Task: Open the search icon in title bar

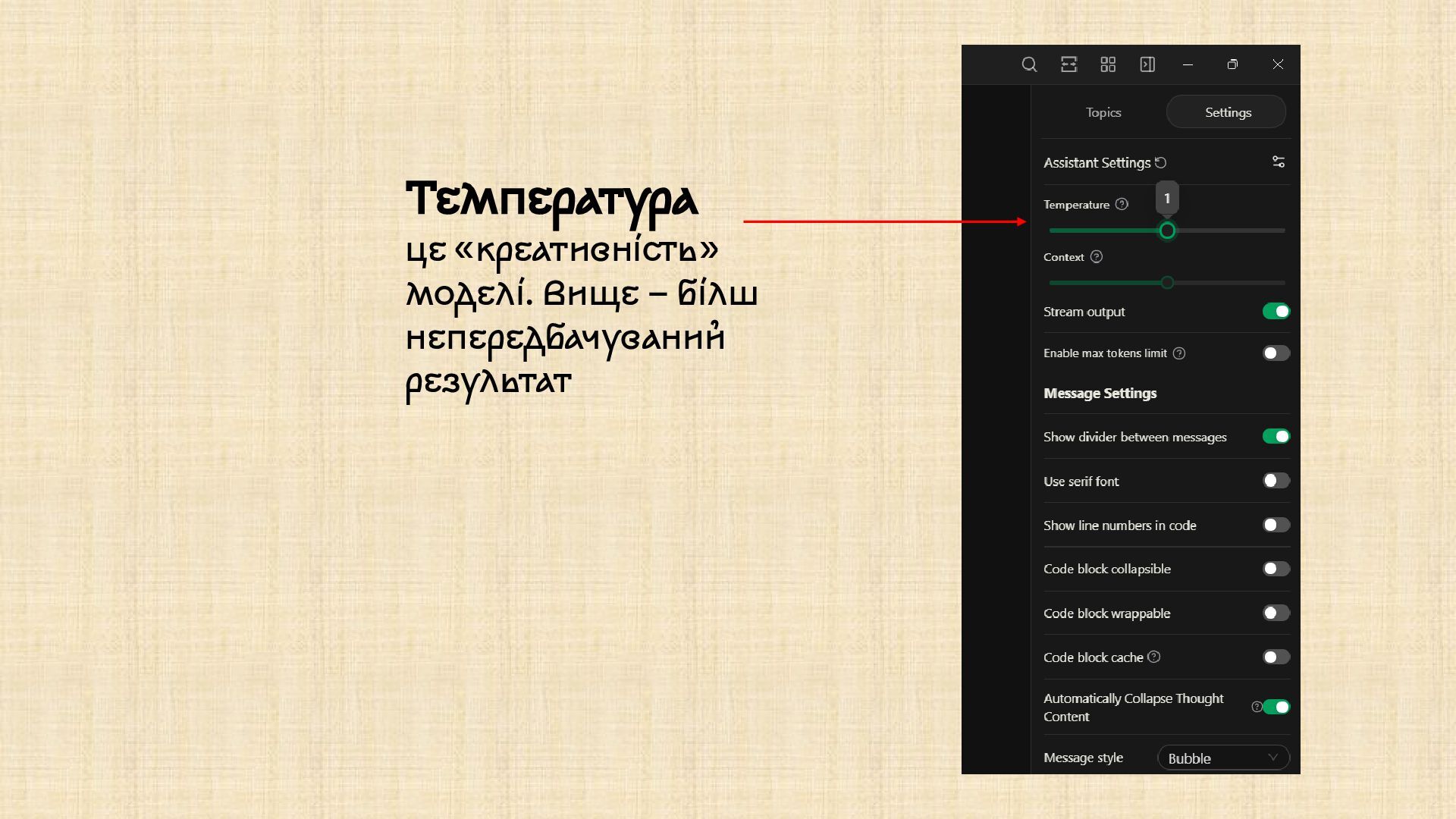Action: [1029, 64]
